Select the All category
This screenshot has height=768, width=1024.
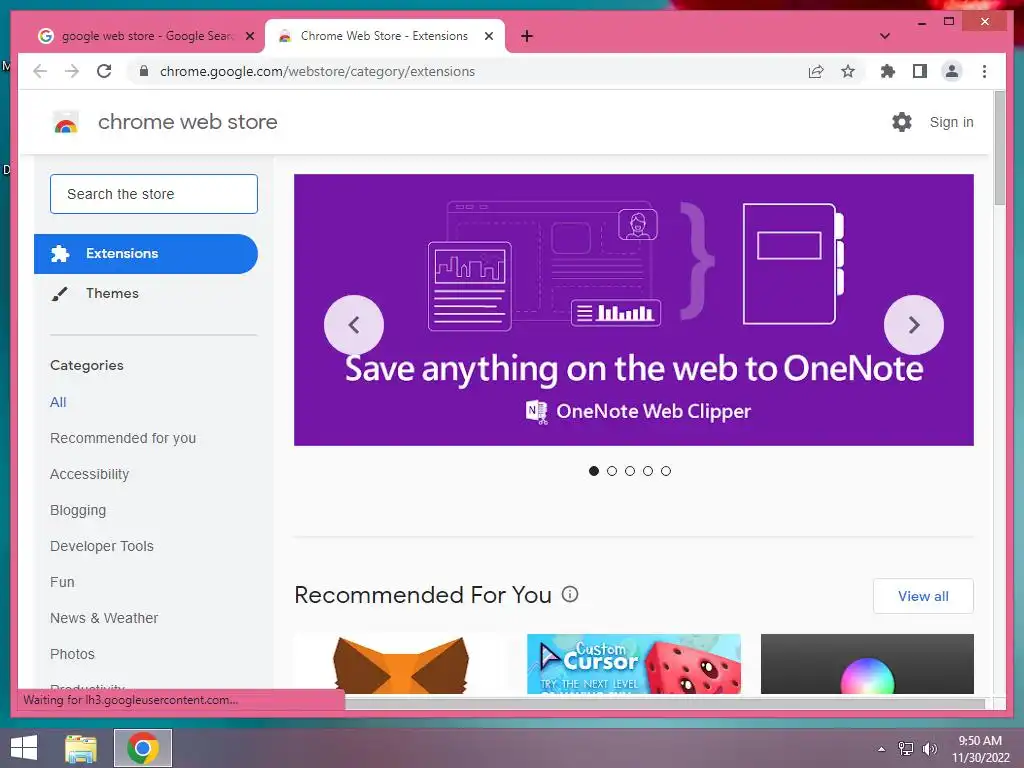point(58,402)
